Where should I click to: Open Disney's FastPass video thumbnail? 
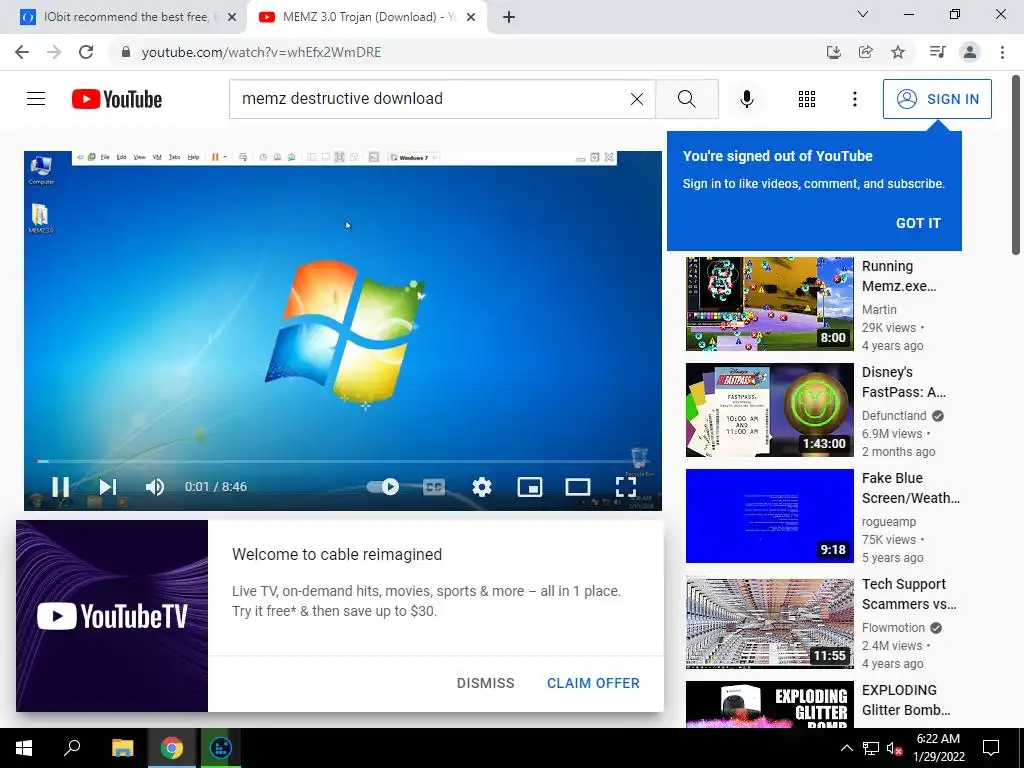click(769, 409)
